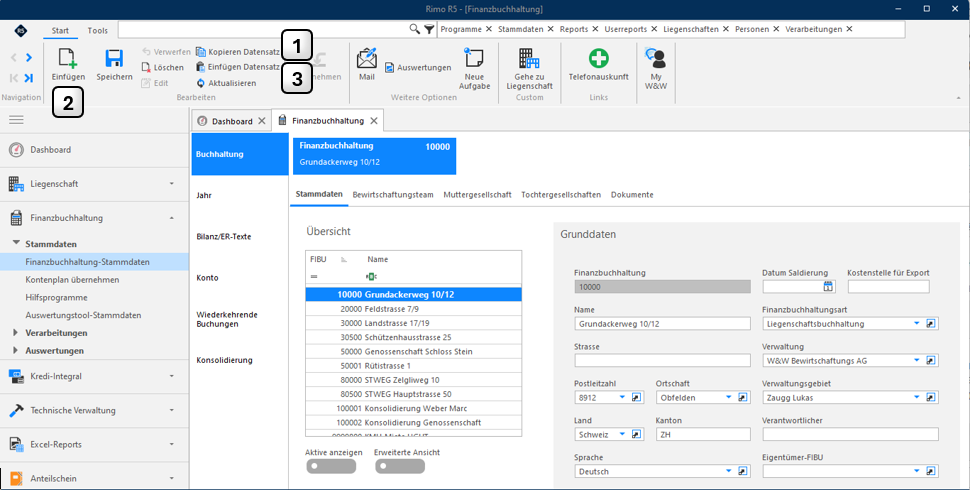Click Kopieren Datensatz icon

pos(201,52)
